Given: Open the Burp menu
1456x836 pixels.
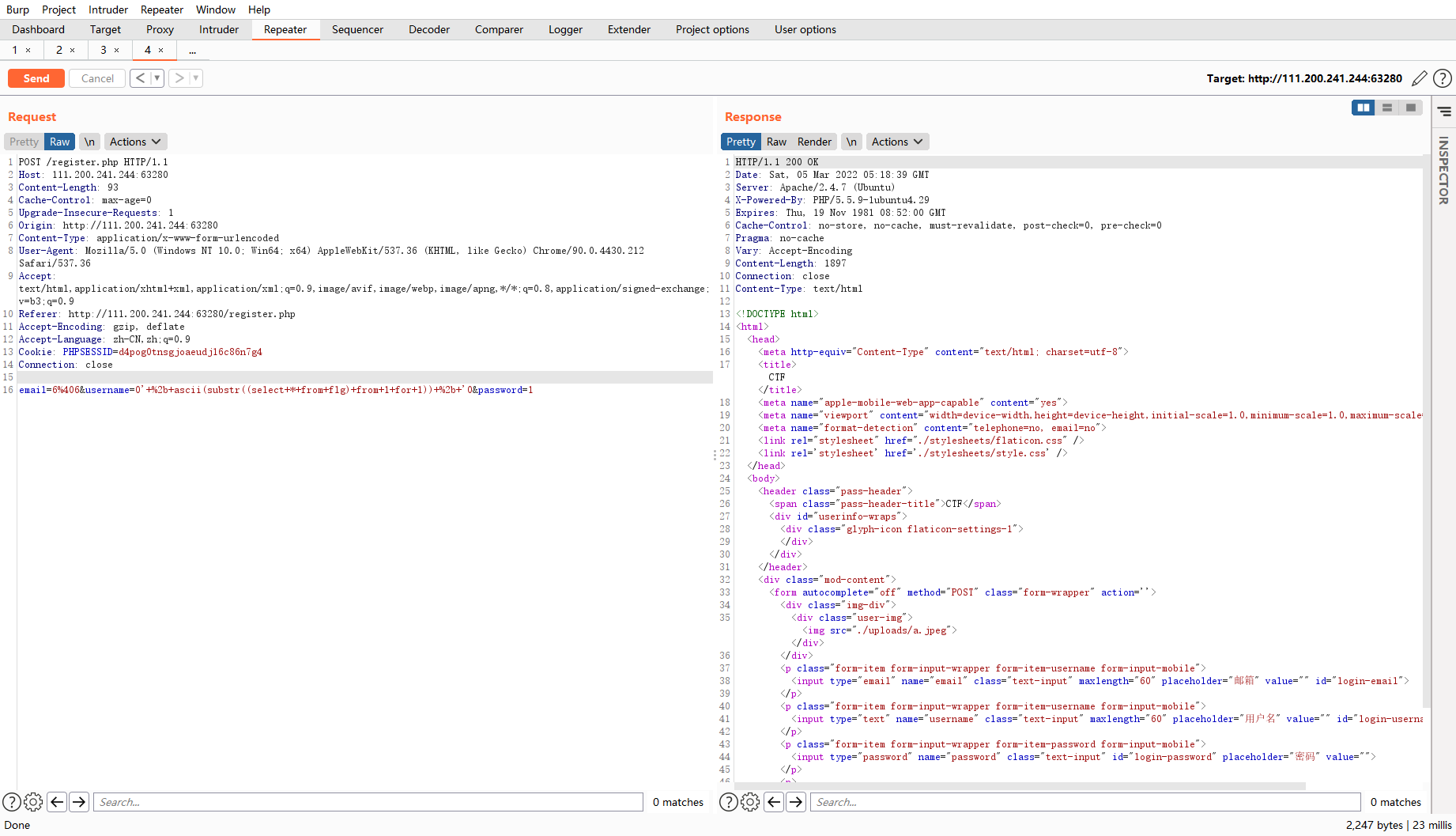Looking at the screenshot, I should pyautogui.click(x=17, y=9).
